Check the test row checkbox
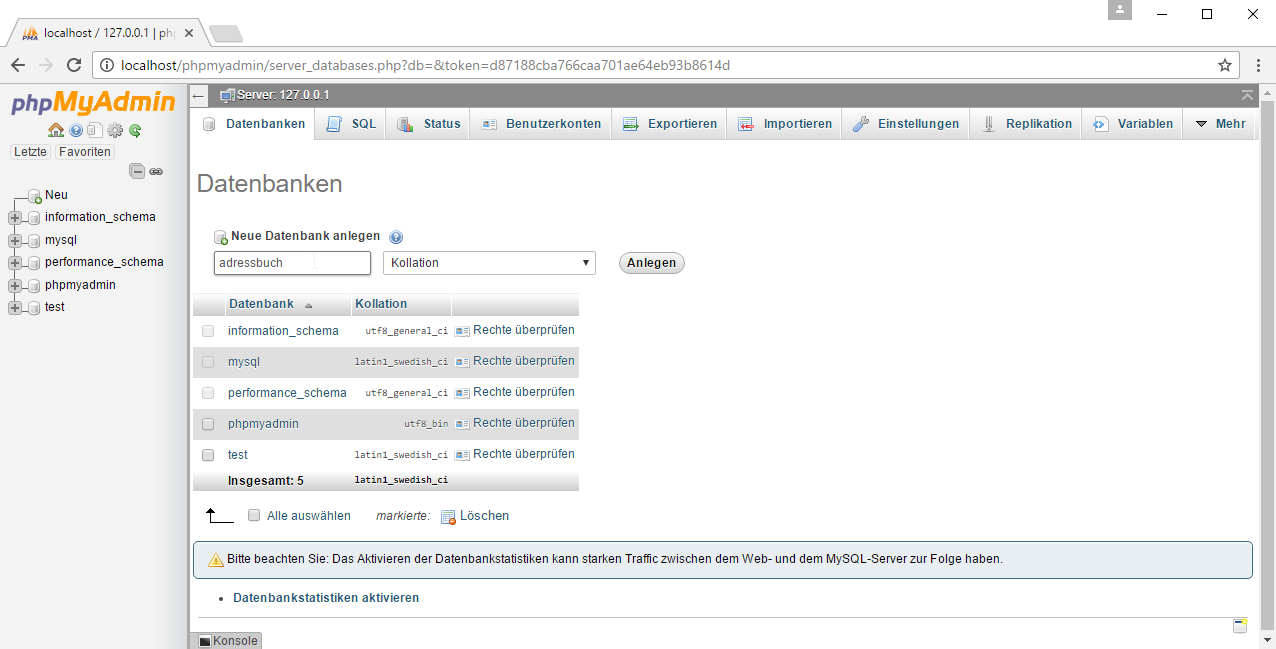 tap(208, 455)
